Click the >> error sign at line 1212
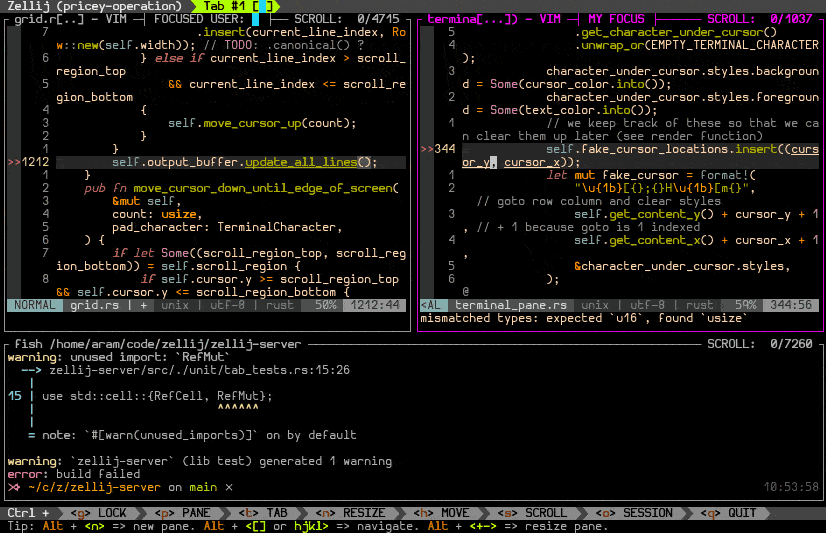 coord(13,162)
